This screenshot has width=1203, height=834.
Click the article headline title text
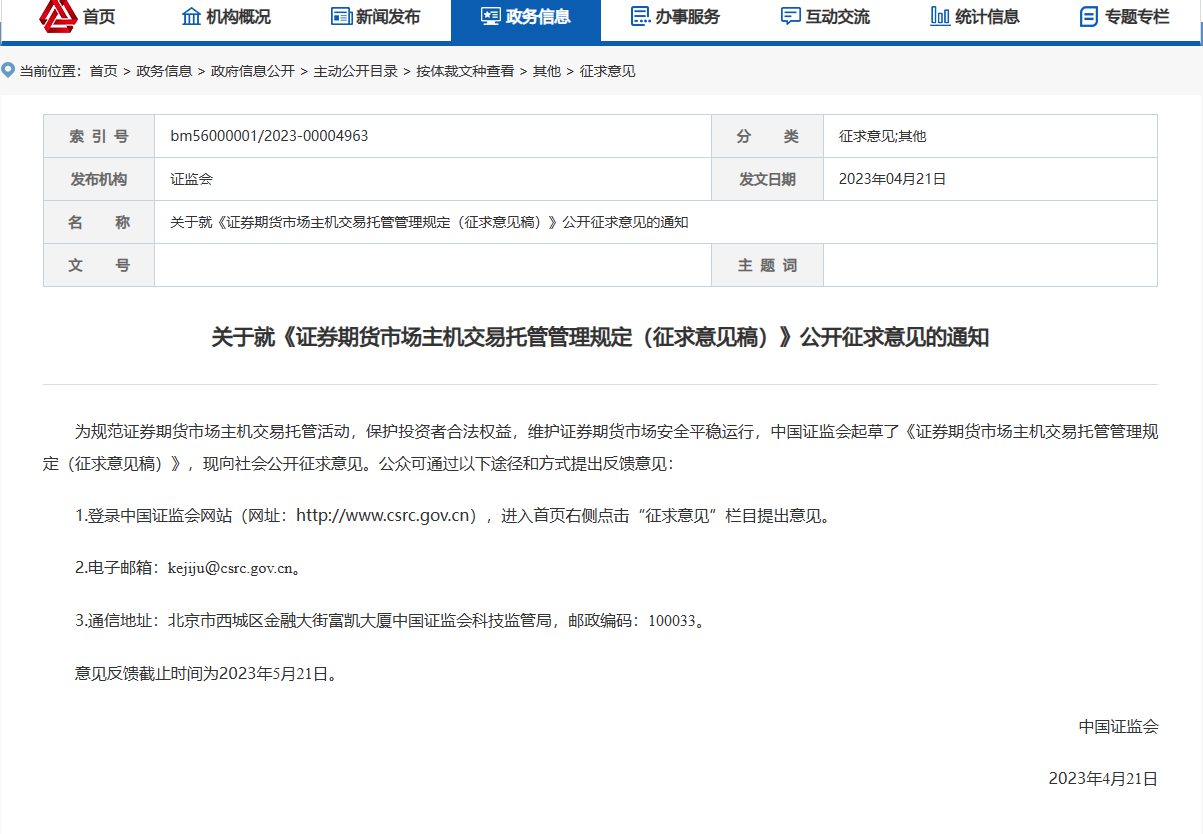click(600, 337)
